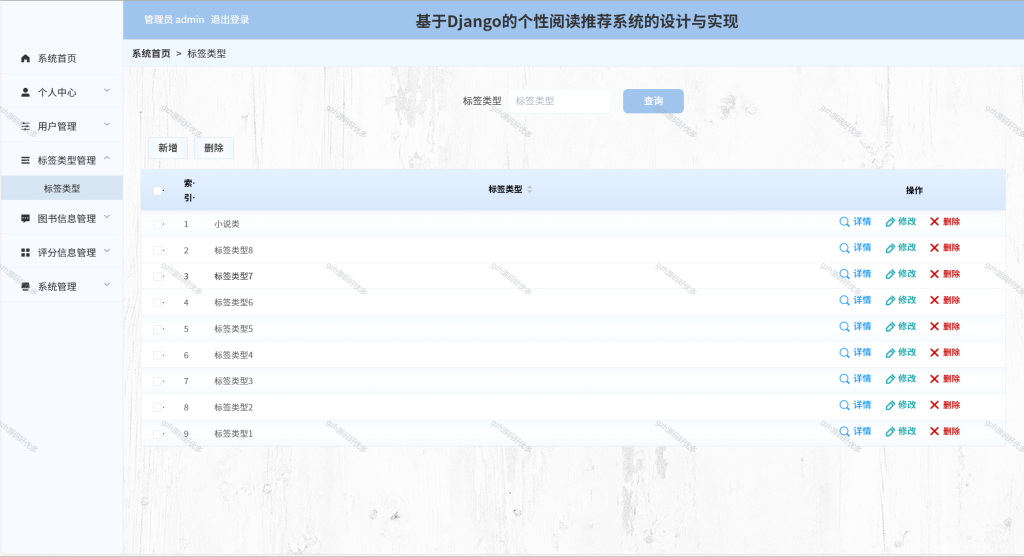Click the red X delete icon for 标签类型7
The height and width of the screenshot is (557, 1024).
[935, 274]
